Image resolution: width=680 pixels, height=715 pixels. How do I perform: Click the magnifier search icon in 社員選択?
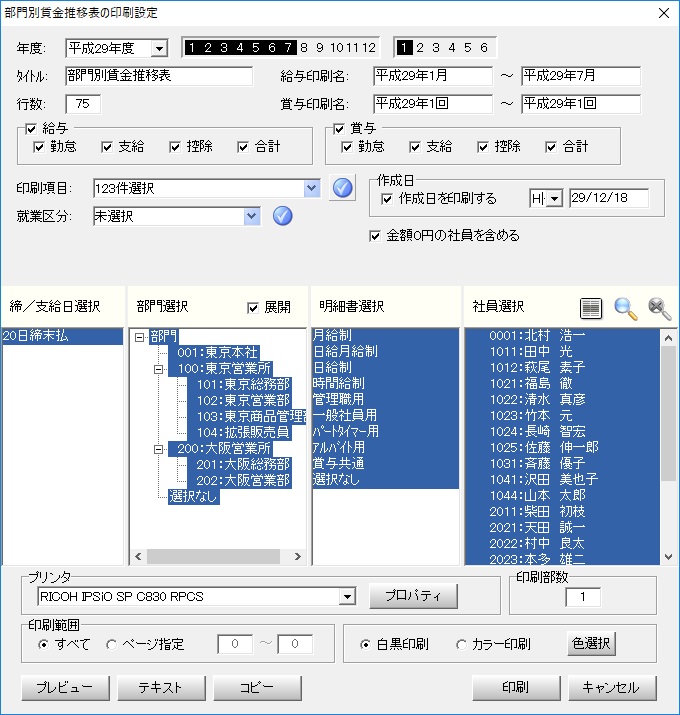click(625, 308)
